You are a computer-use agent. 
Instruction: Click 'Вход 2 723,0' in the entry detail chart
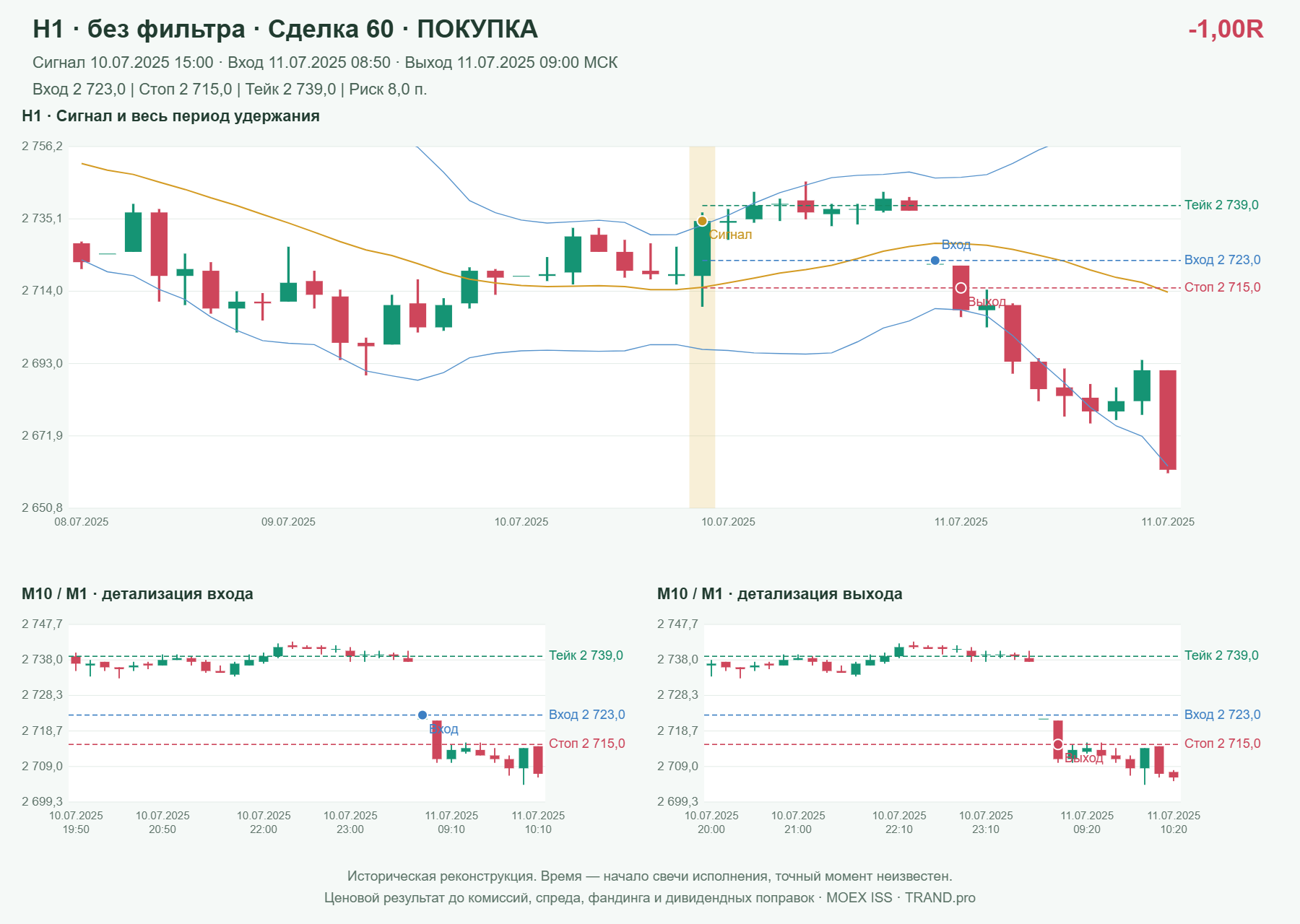(x=586, y=715)
